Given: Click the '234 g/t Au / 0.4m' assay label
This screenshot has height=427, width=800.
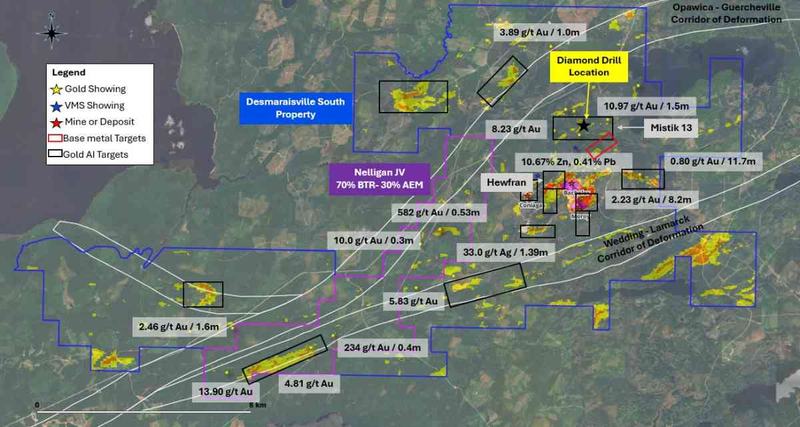Looking at the screenshot, I should (x=382, y=348).
